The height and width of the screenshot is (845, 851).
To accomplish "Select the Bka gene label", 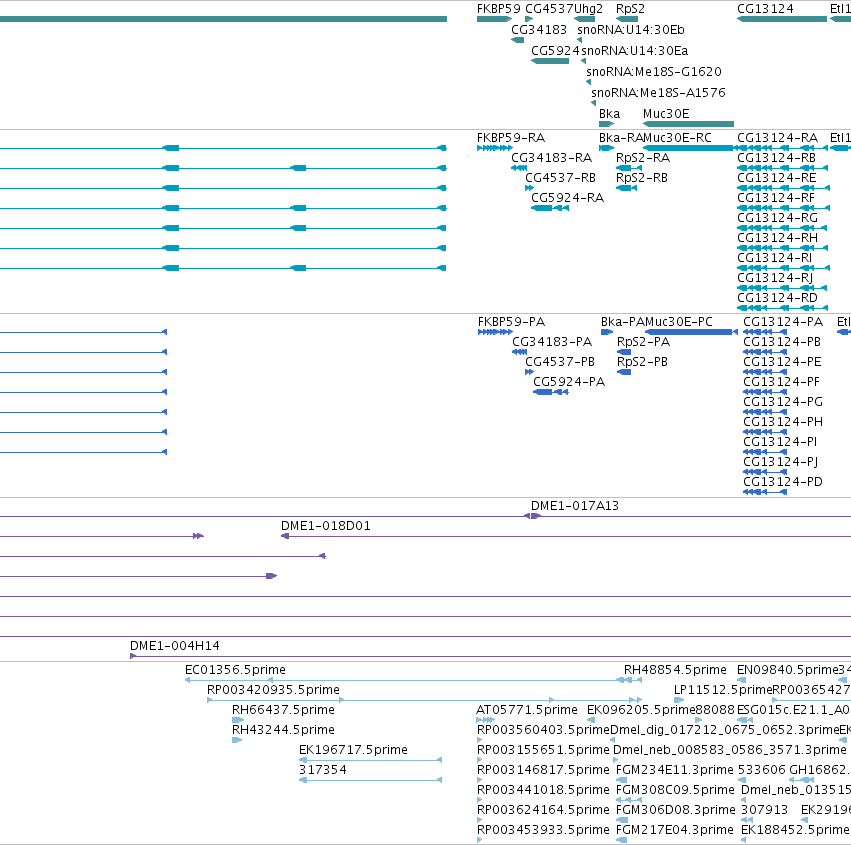I will [609, 113].
